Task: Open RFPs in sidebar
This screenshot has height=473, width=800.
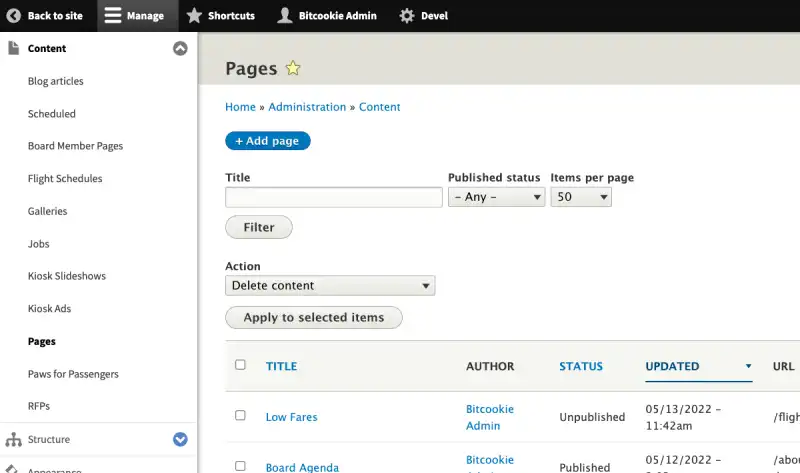Action: (x=39, y=406)
